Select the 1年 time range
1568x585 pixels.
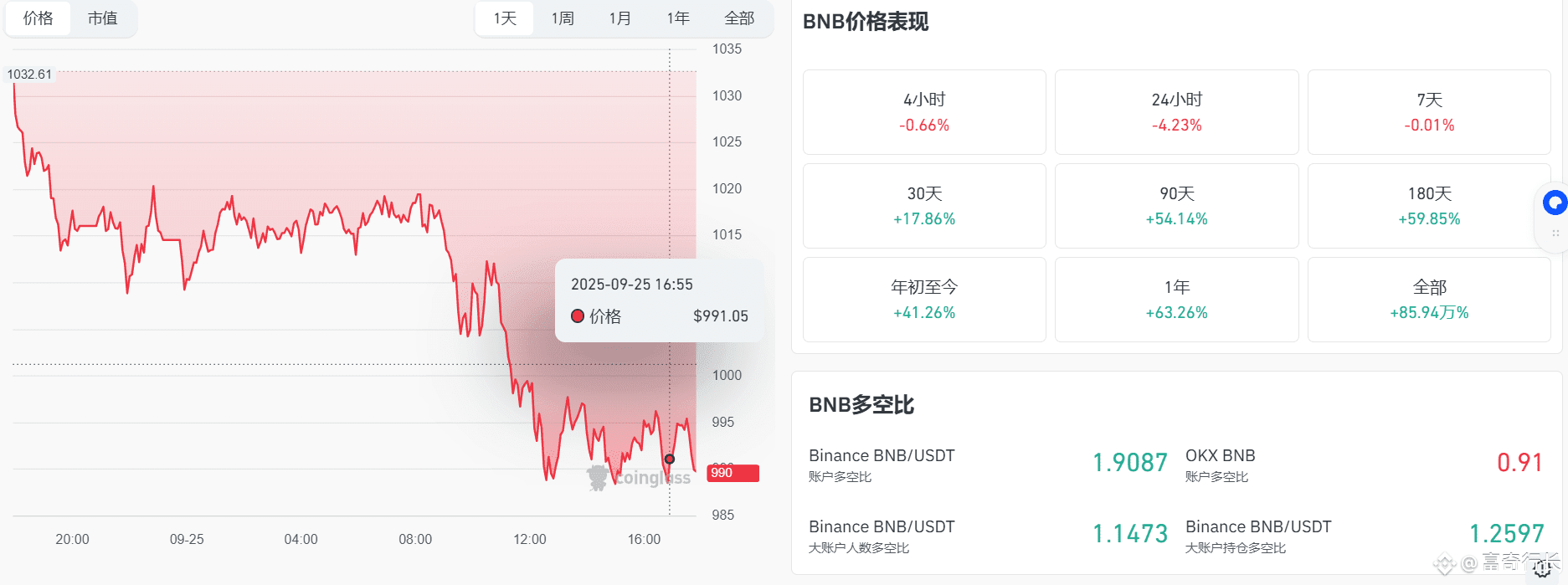678,18
